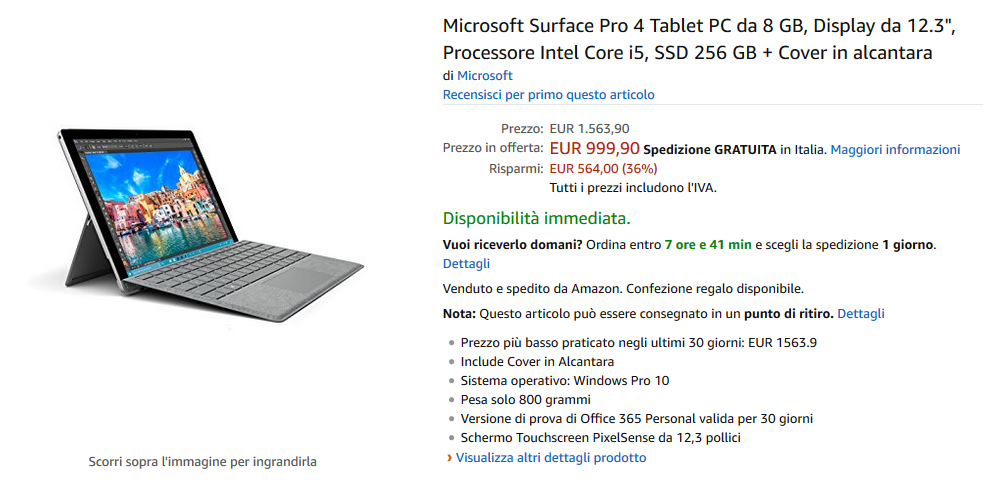Open Dettagli next to punto di ritiro
This screenshot has height=486, width=1006.
tap(861, 314)
